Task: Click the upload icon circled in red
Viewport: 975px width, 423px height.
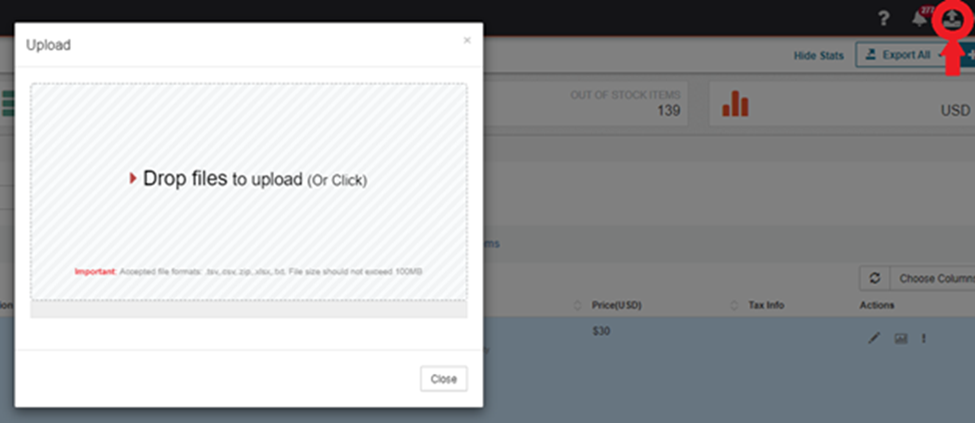Action: 951,20
